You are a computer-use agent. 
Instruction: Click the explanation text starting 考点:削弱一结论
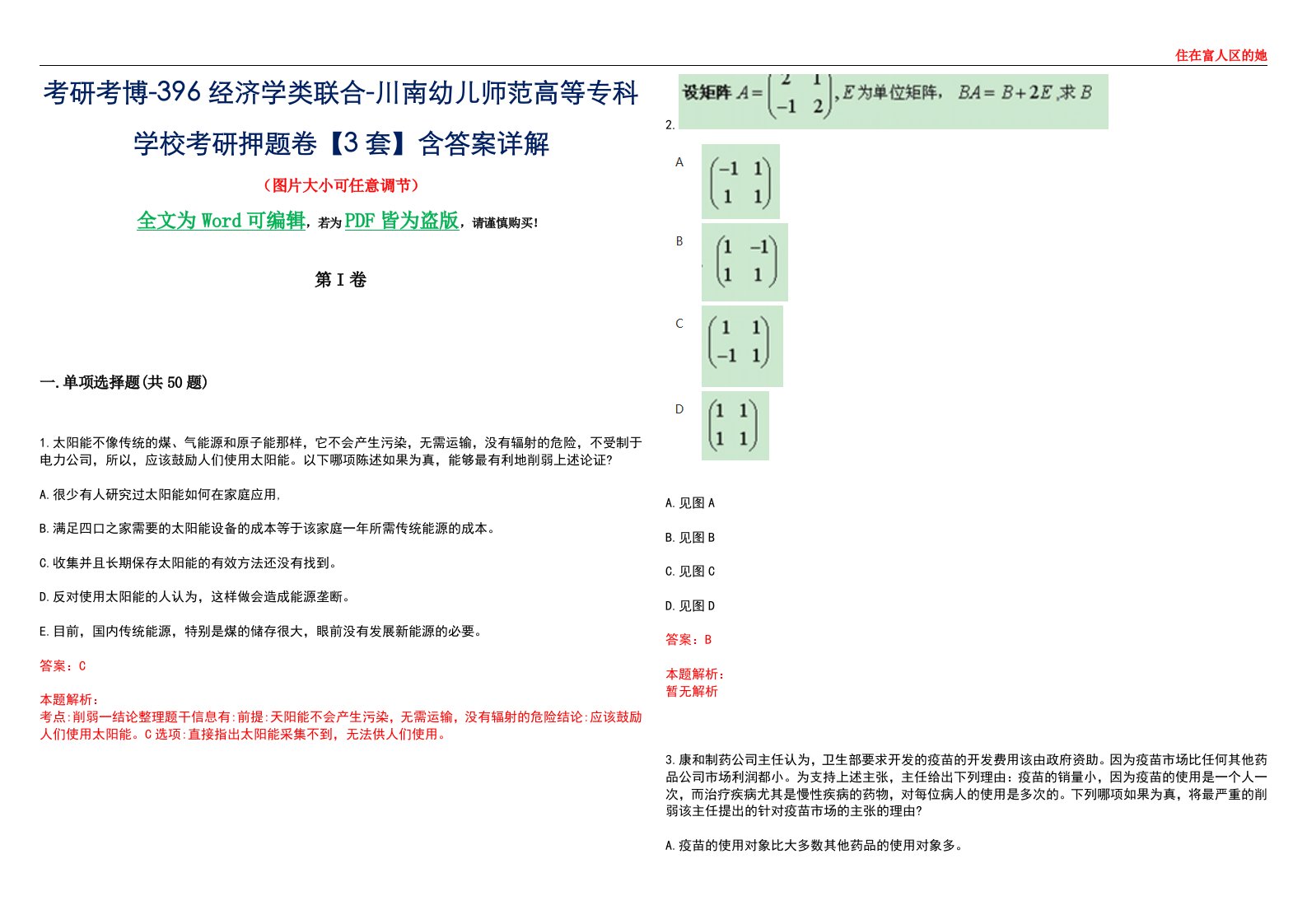[340, 726]
